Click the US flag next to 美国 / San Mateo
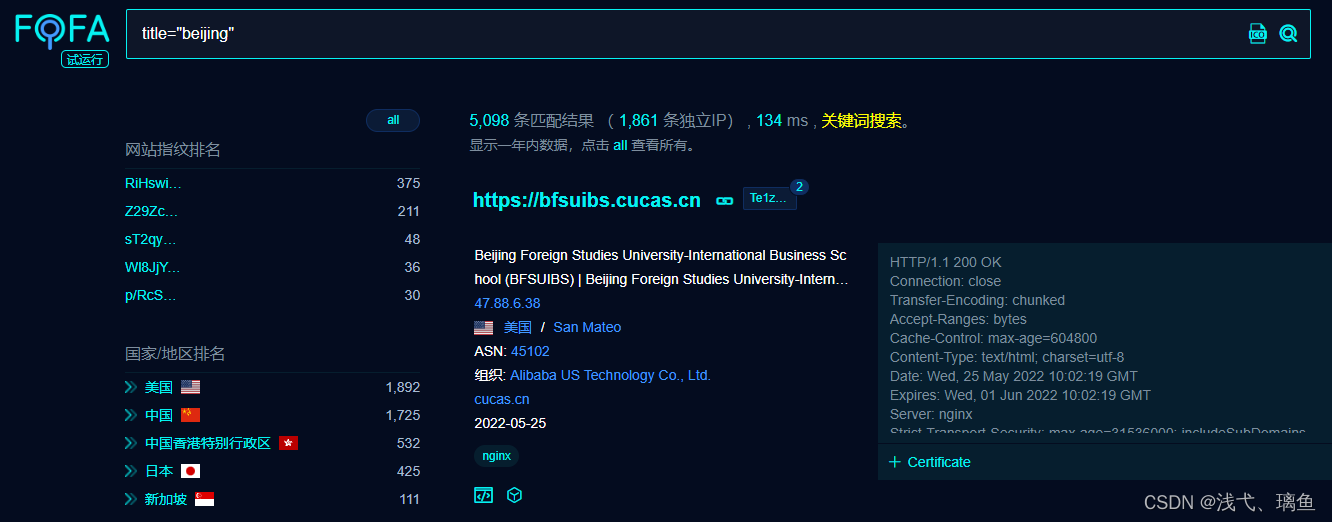The image size is (1332, 522). coord(484,328)
